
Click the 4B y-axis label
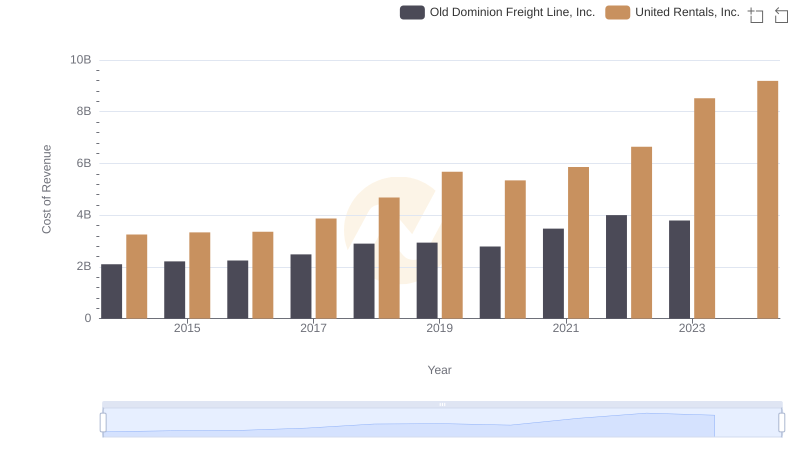[x=84, y=215]
